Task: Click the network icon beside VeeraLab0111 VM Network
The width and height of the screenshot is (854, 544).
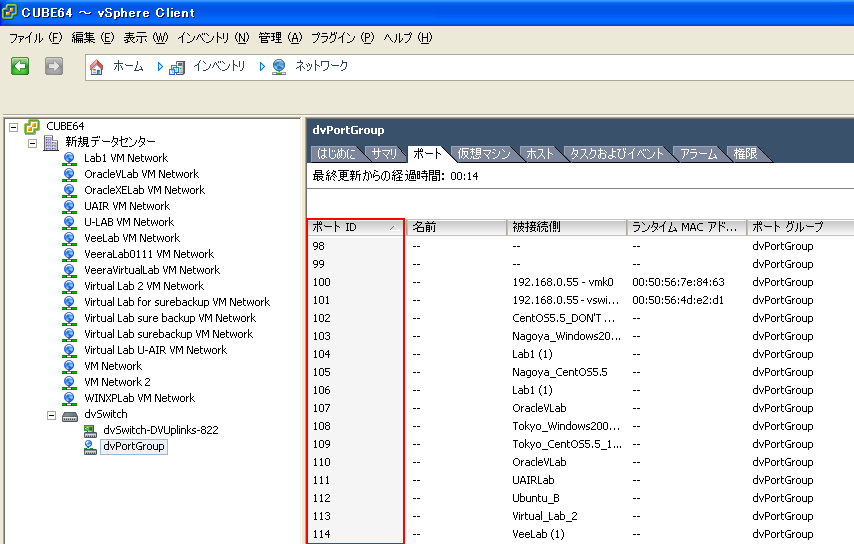Action: tap(69, 254)
